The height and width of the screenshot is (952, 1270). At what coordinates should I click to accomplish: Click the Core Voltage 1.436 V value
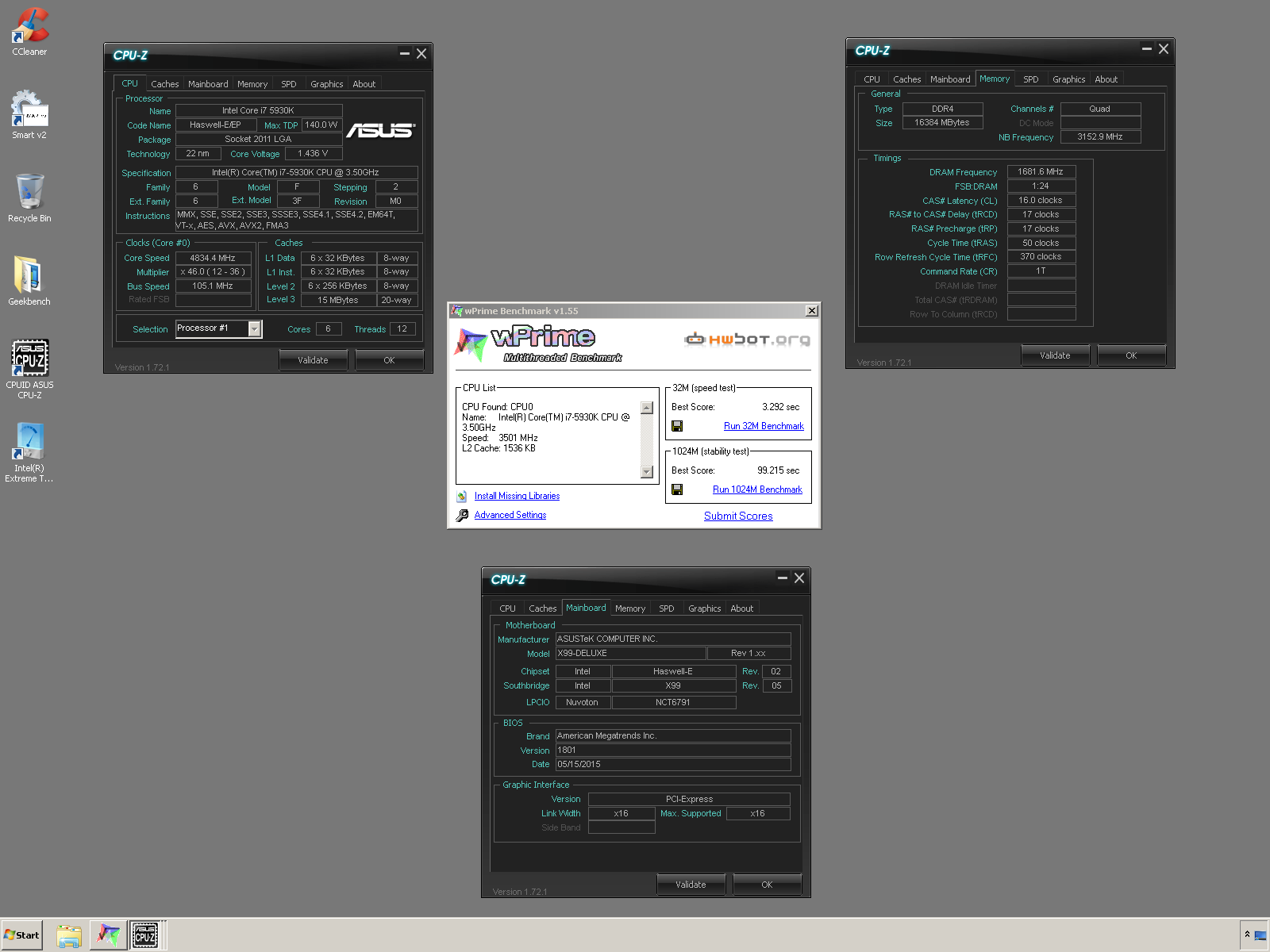(313, 153)
